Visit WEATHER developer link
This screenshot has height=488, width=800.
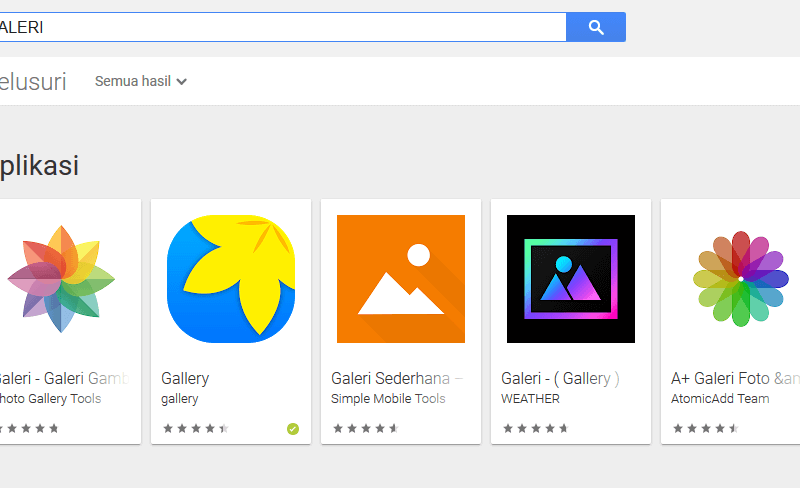tap(530, 399)
